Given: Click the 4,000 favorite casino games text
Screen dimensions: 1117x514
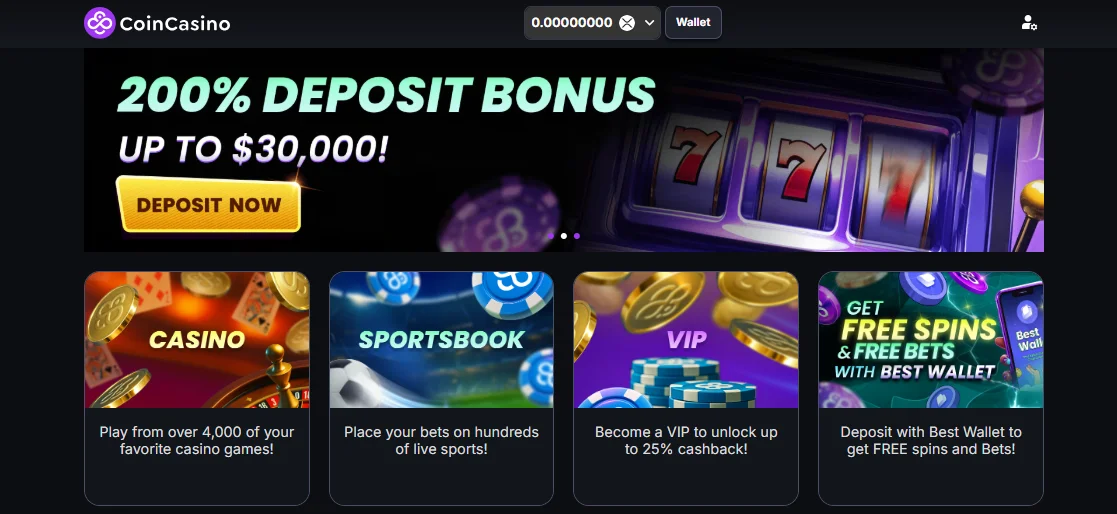Looking at the screenshot, I should point(197,441).
